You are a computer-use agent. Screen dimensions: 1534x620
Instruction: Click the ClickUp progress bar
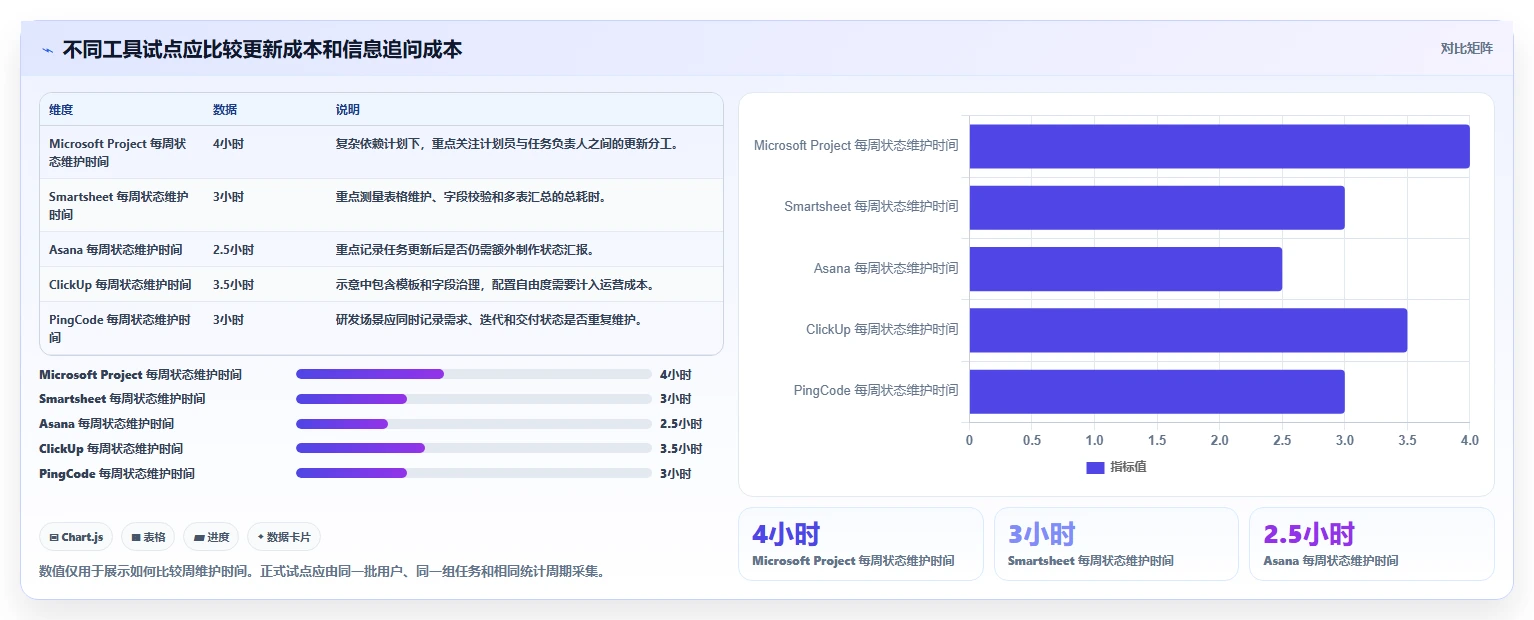pos(474,448)
